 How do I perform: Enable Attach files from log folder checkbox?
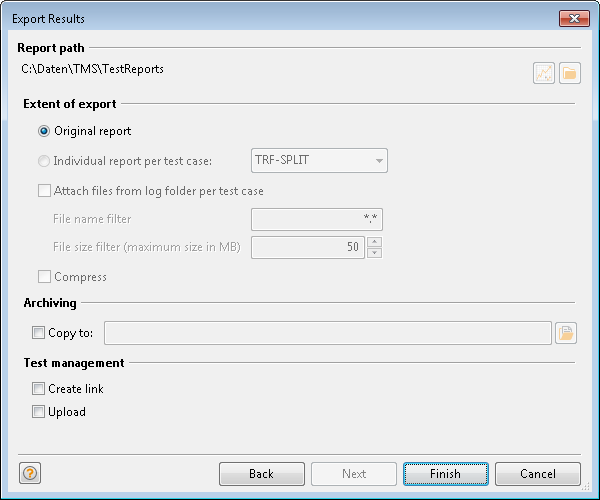(44, 191)
